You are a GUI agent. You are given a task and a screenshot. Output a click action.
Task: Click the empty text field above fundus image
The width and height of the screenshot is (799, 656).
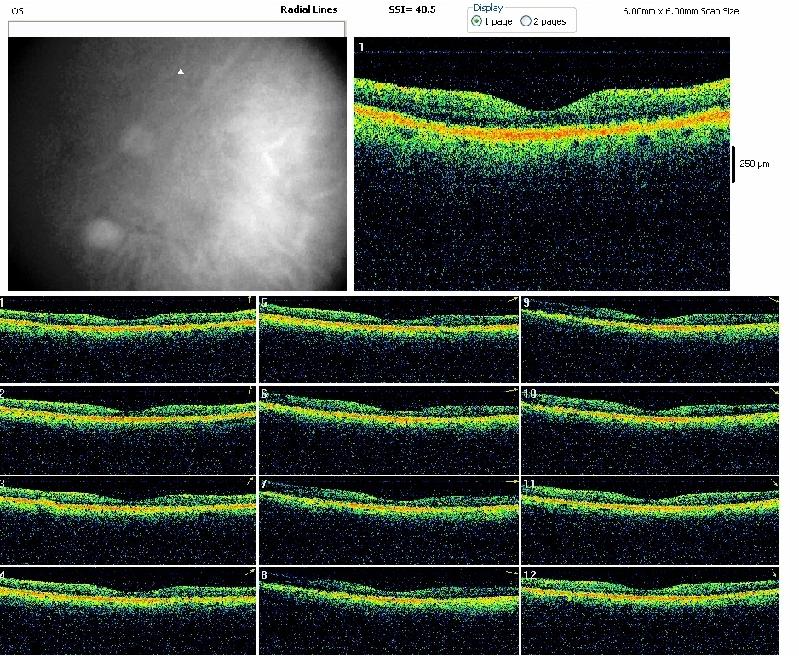[176, 29]
